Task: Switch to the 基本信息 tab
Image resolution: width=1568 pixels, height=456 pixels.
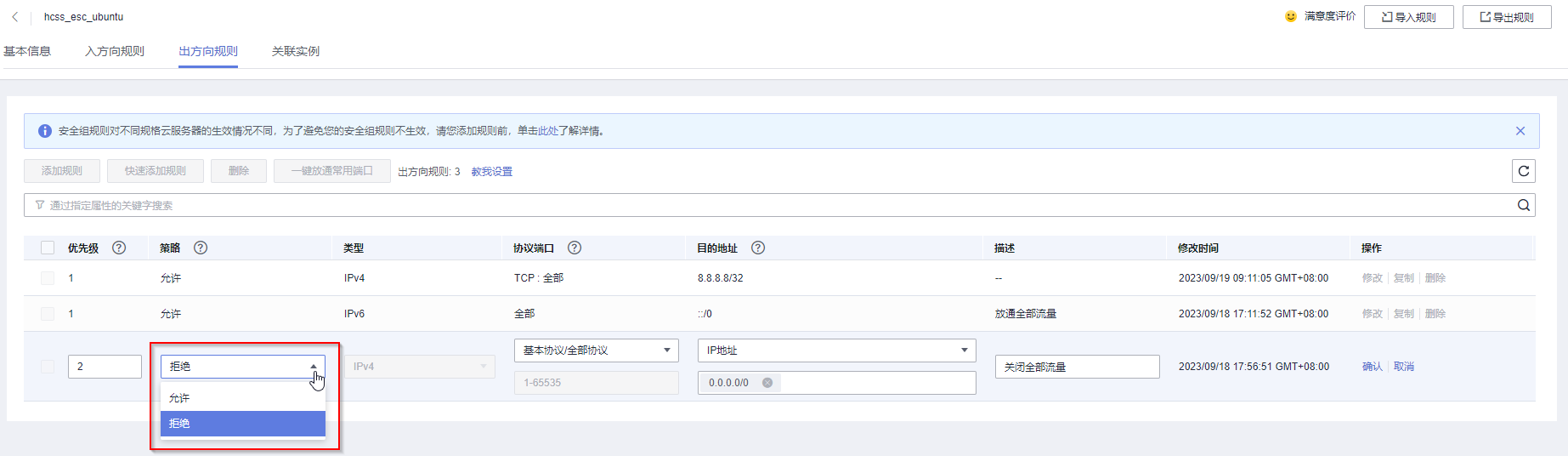Action: 27,51
